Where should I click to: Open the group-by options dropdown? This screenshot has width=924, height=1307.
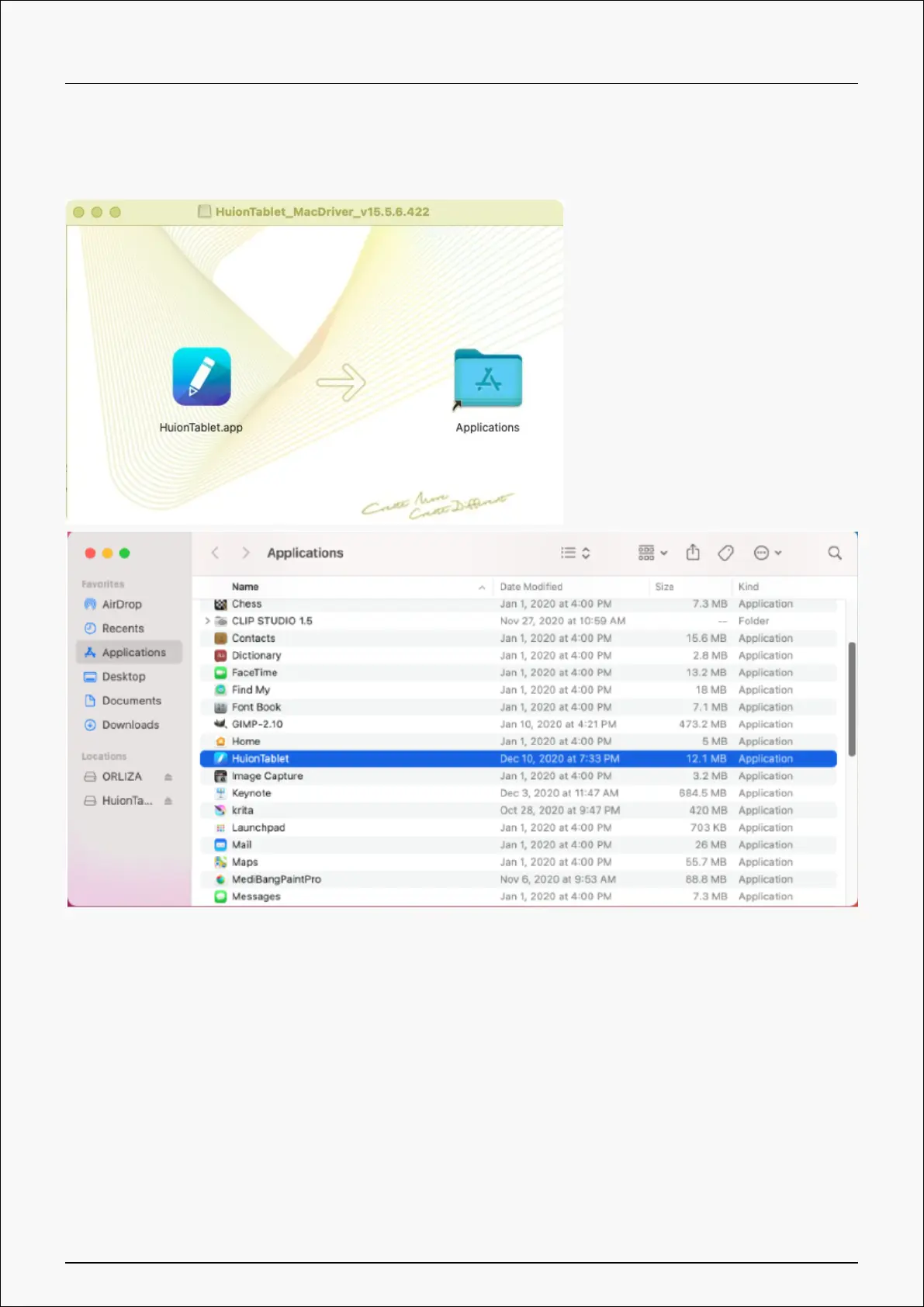click(x=652, y=553)
